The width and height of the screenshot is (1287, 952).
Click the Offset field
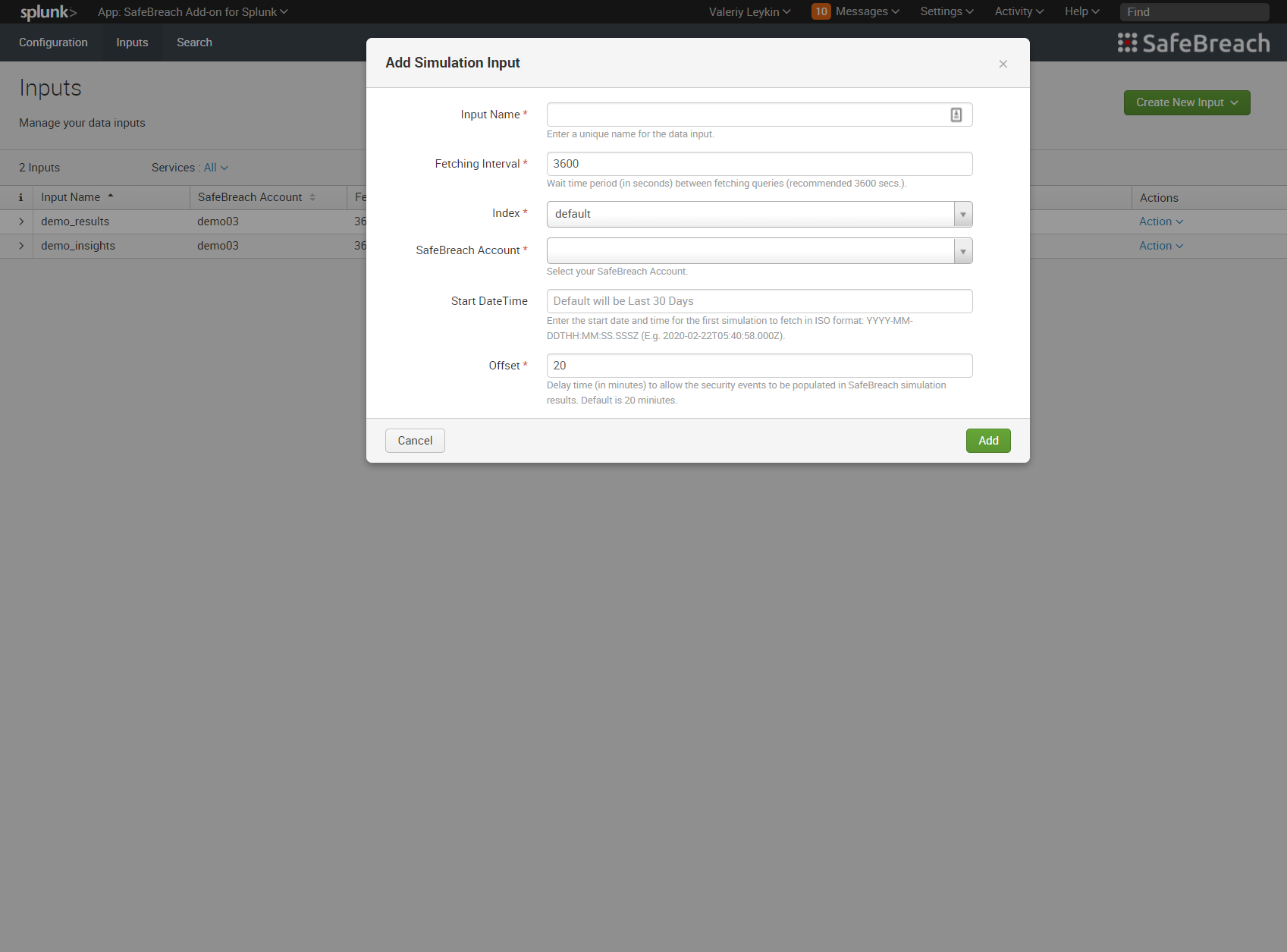click(759, 366)
